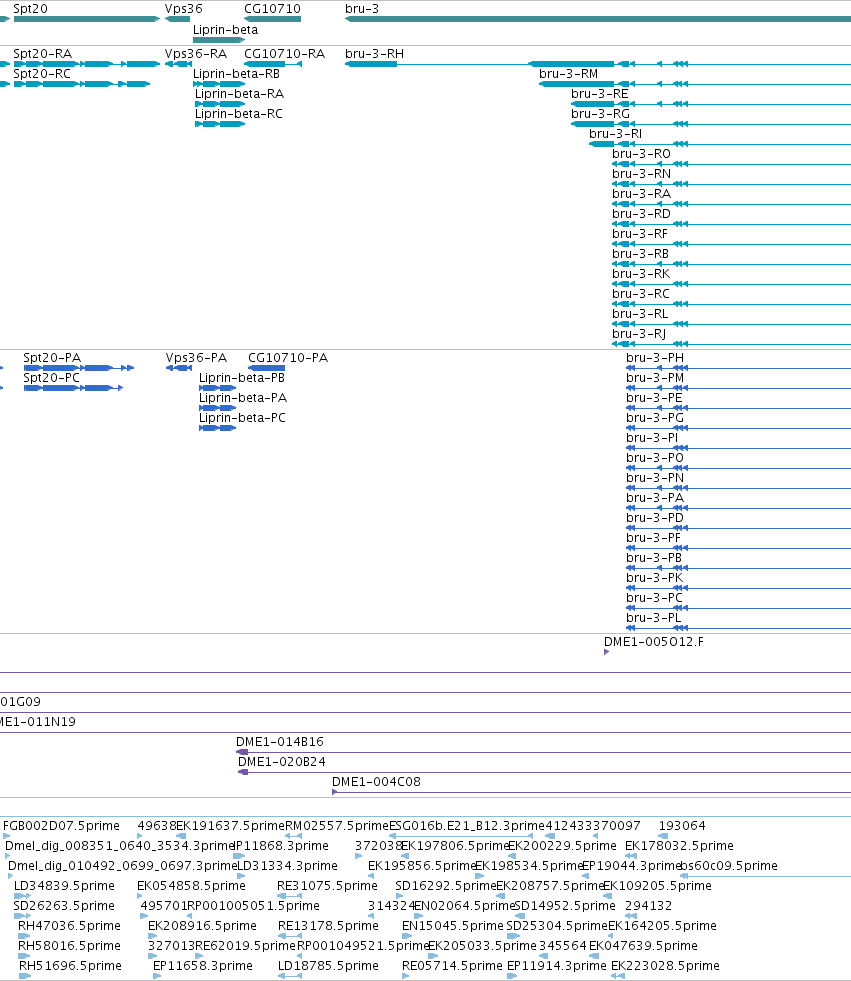Select the RE13178.5prime EST label
Image resolution: width=851 pixels, height=981 pixels.
click(329, 926)
